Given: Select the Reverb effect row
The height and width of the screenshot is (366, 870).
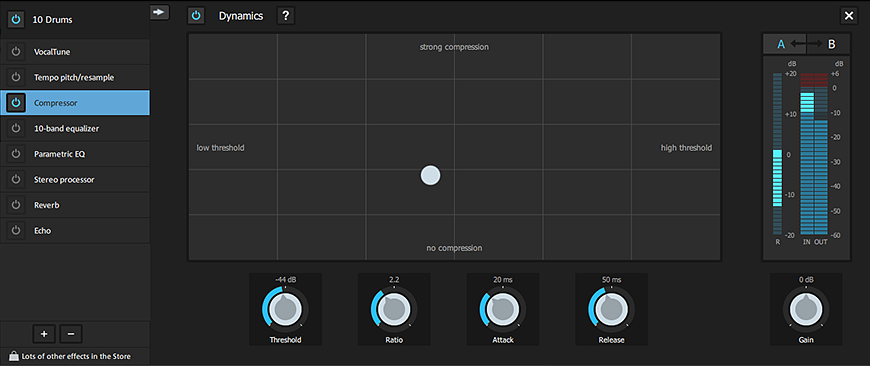Looking at the screenshot, I should pos(75,205).
